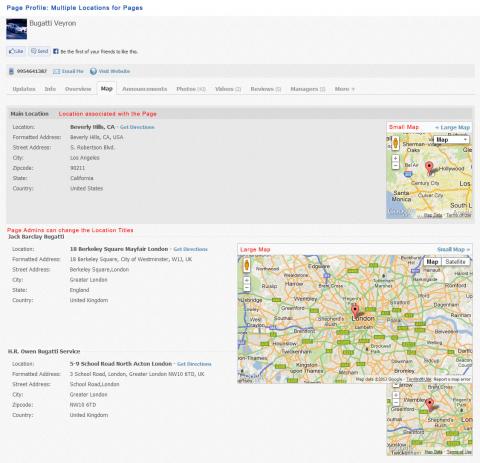Click the phone icon beside the number
Screen dimensions: 480x463
coord(11,71)
